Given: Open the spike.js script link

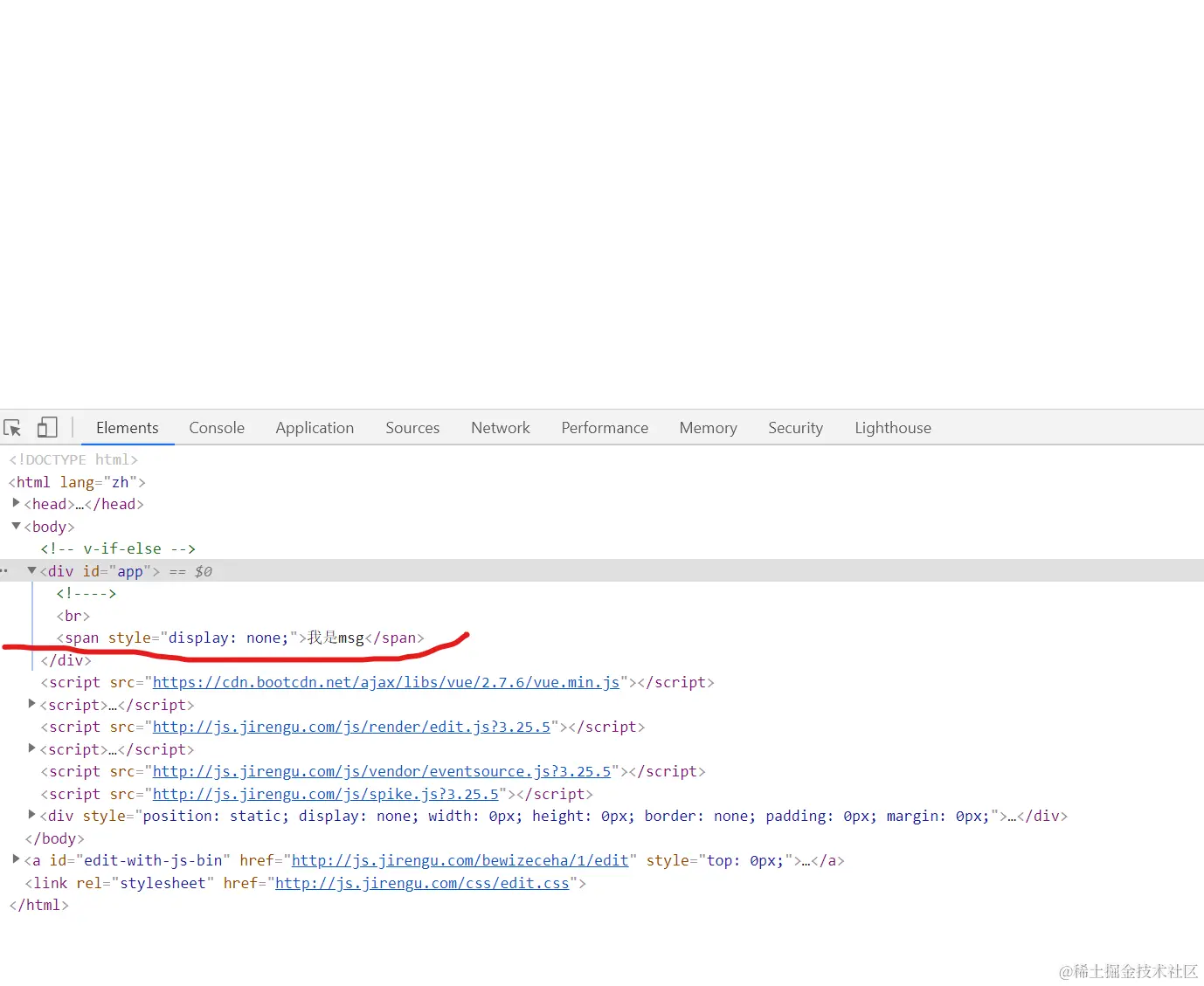Looking at the screenshot, I should [x=326, y=794].
